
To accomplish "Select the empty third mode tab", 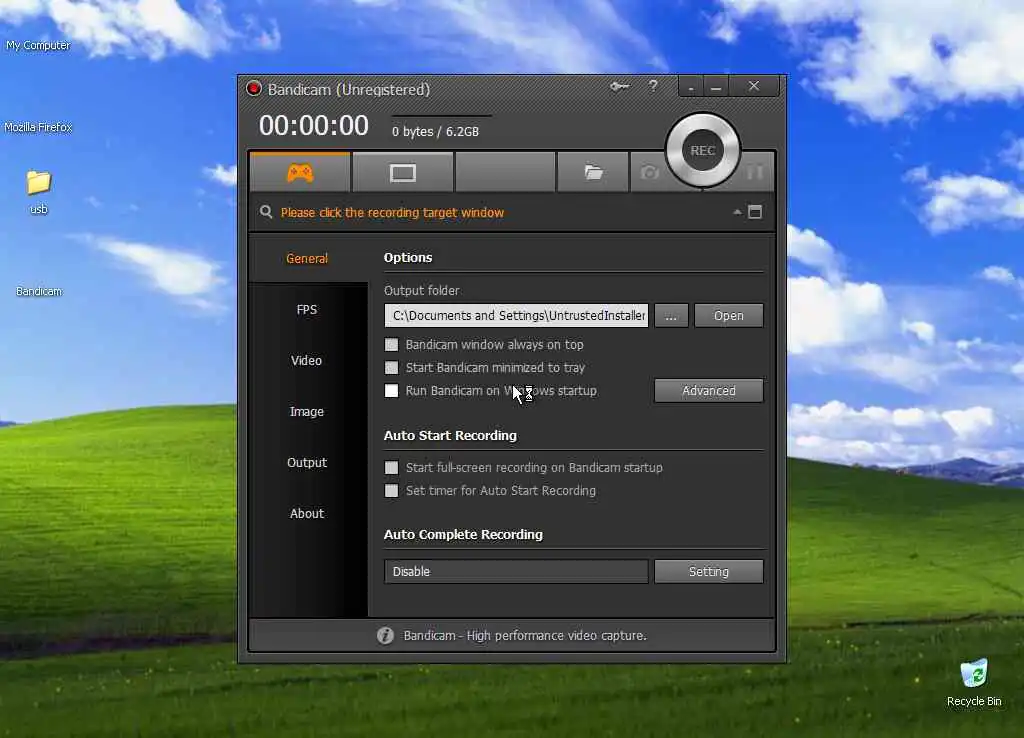I will pyautogui.click(x=505, y=172).
